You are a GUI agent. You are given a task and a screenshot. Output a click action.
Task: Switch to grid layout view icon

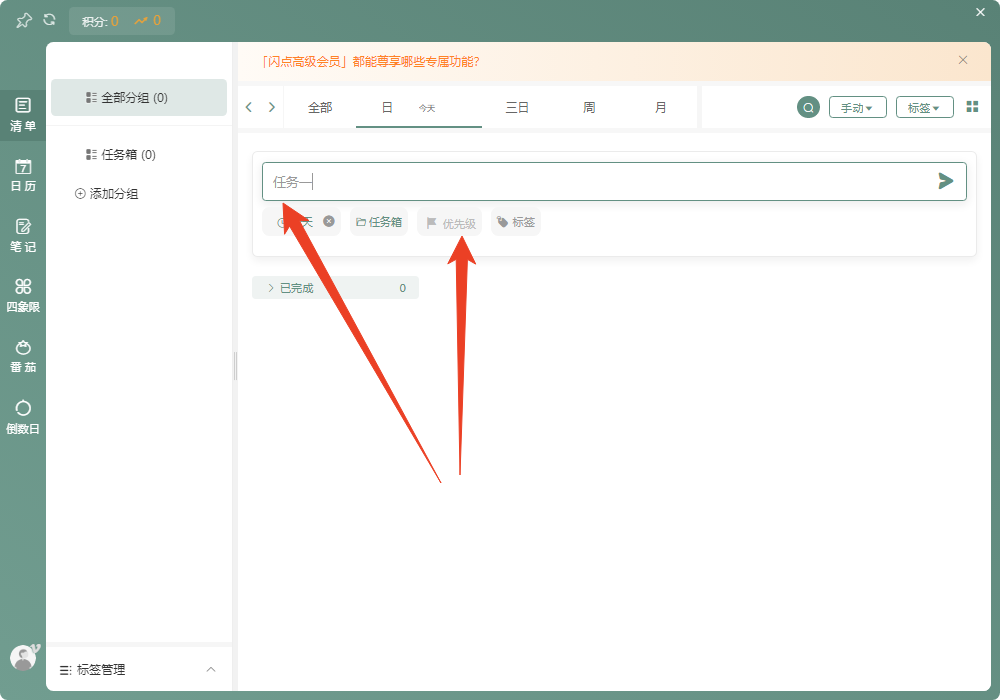coord(972,106)
